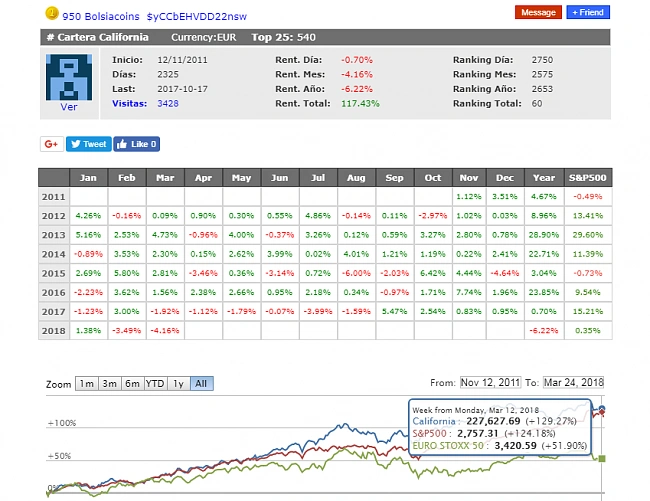Click the green EURO STOXX 50 endpoint marker
Viewport: 650px width, 501px height.
coord(601,458)
